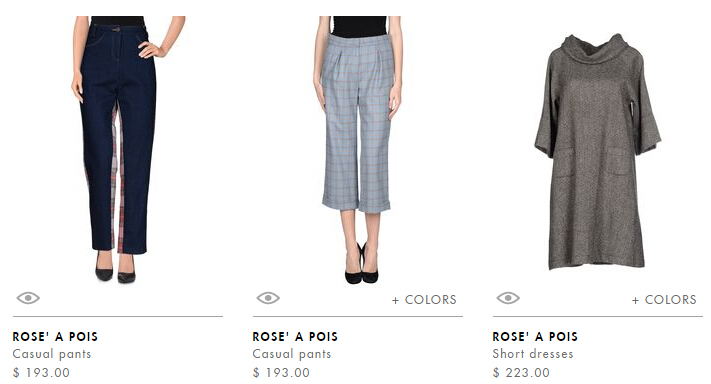Open Casual pants link under navy jeans
711x384 pixels.
pos(52,354)
